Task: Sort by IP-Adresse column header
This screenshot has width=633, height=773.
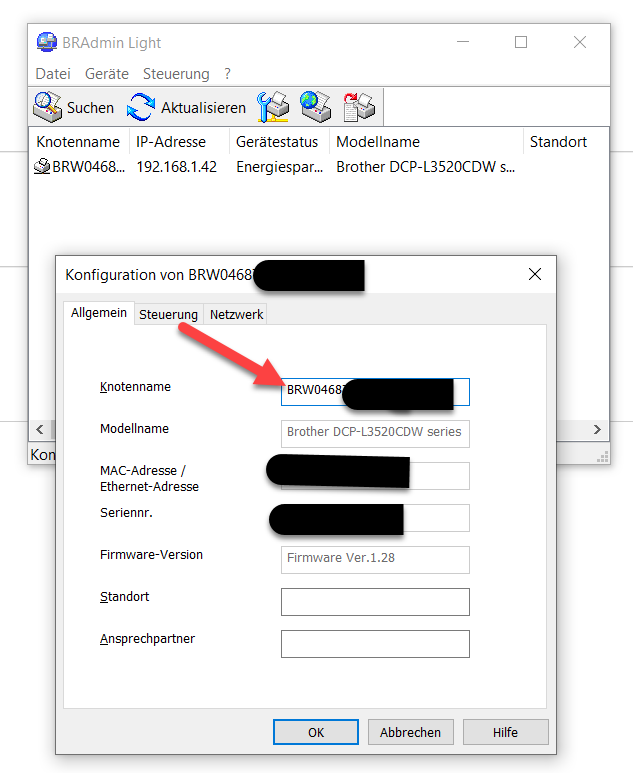Action: 179,141
